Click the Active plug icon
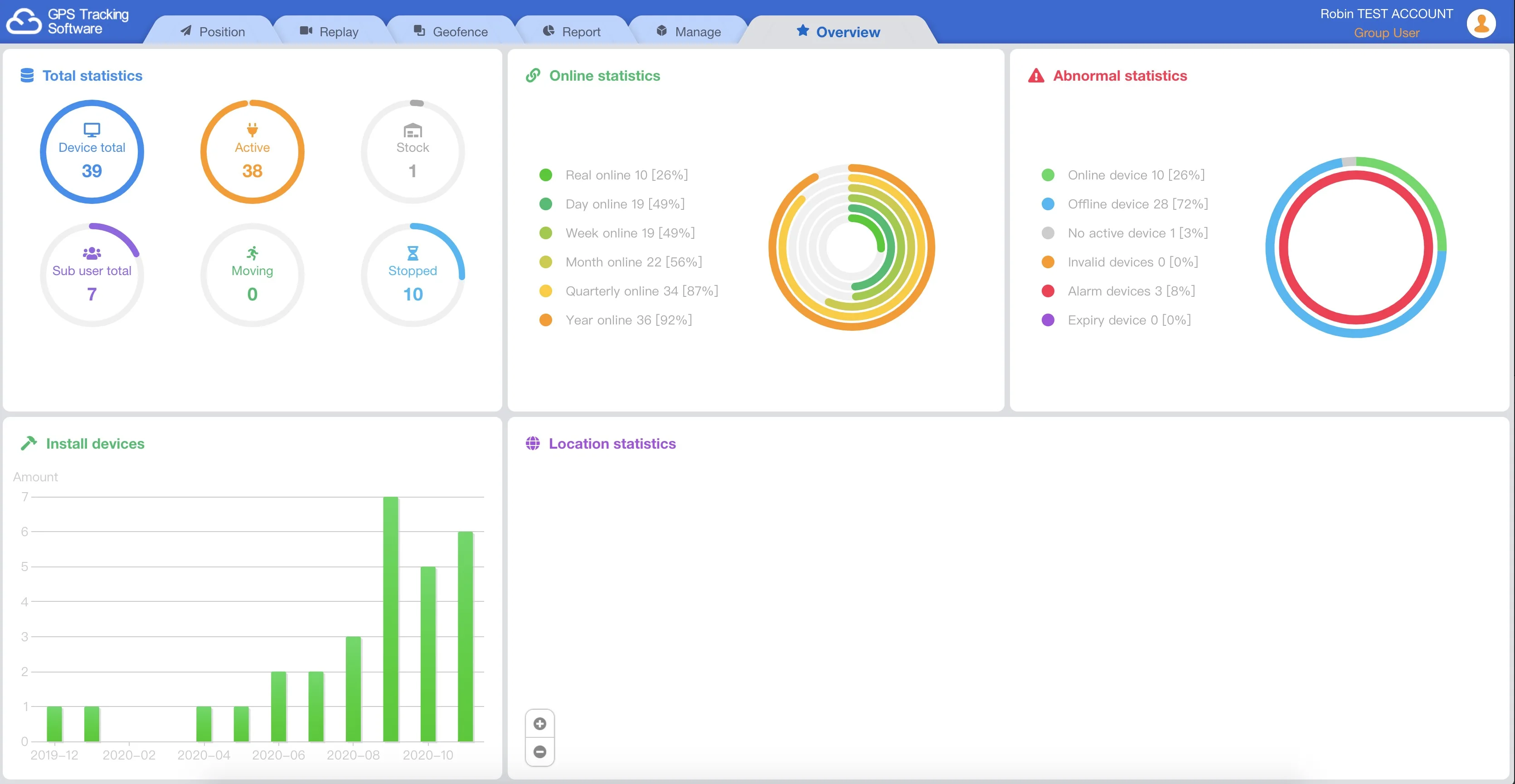The image size is (1515, 784). pos(252,130)
